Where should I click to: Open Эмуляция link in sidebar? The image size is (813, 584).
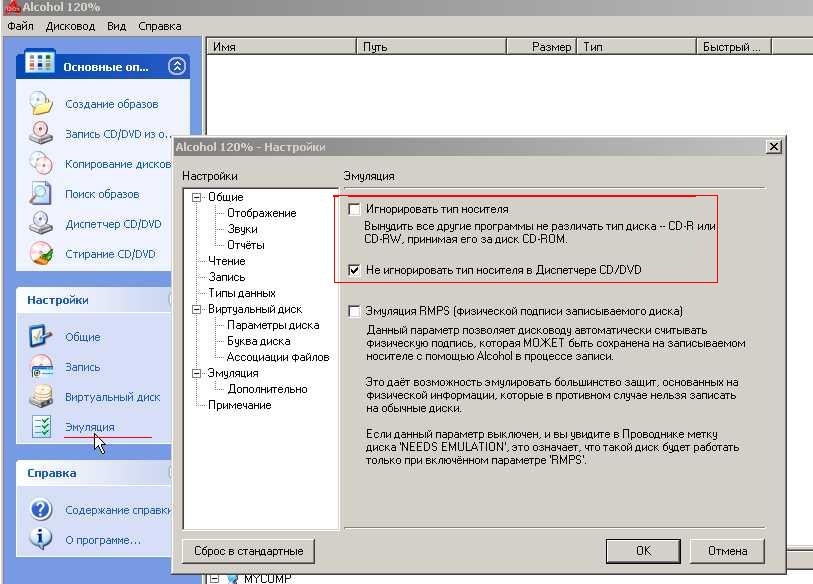coord(90,427)
